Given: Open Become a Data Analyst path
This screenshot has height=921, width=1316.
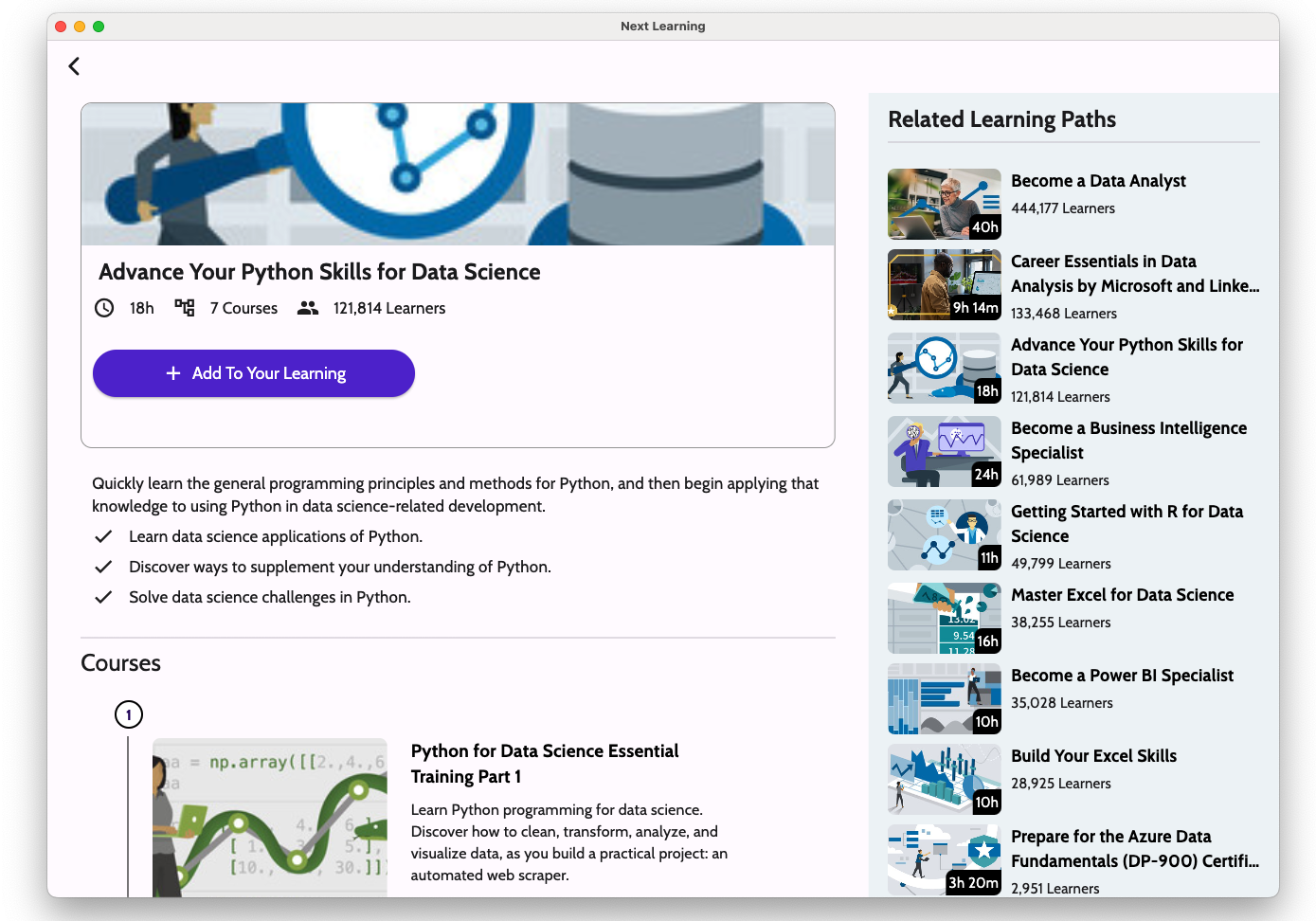Looking at the screenshot, I should click(1098, 181).
